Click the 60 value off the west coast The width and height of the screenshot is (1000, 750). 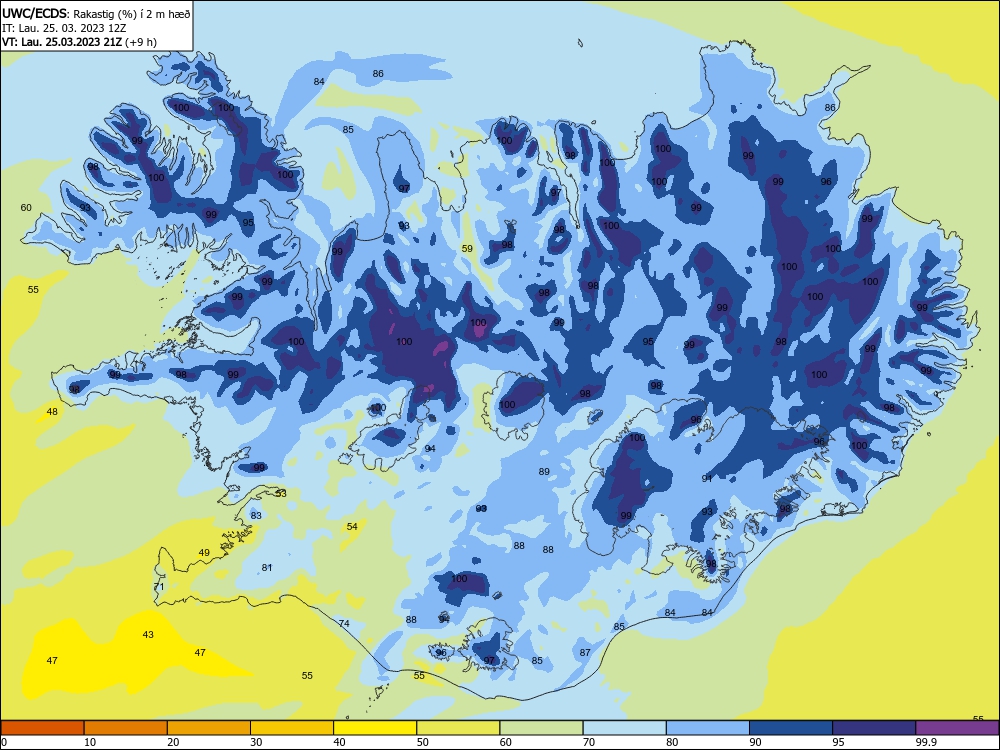(x=26, y=207)
